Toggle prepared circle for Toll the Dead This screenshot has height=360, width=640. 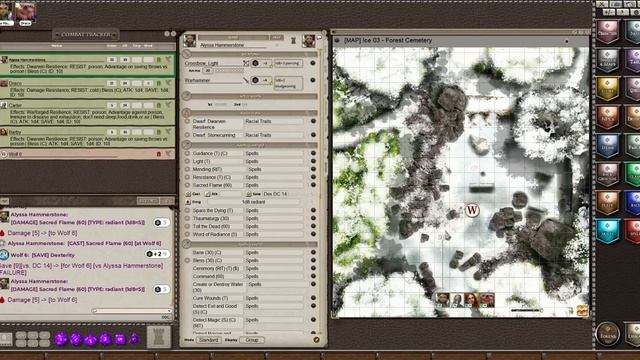coord(187,227)
